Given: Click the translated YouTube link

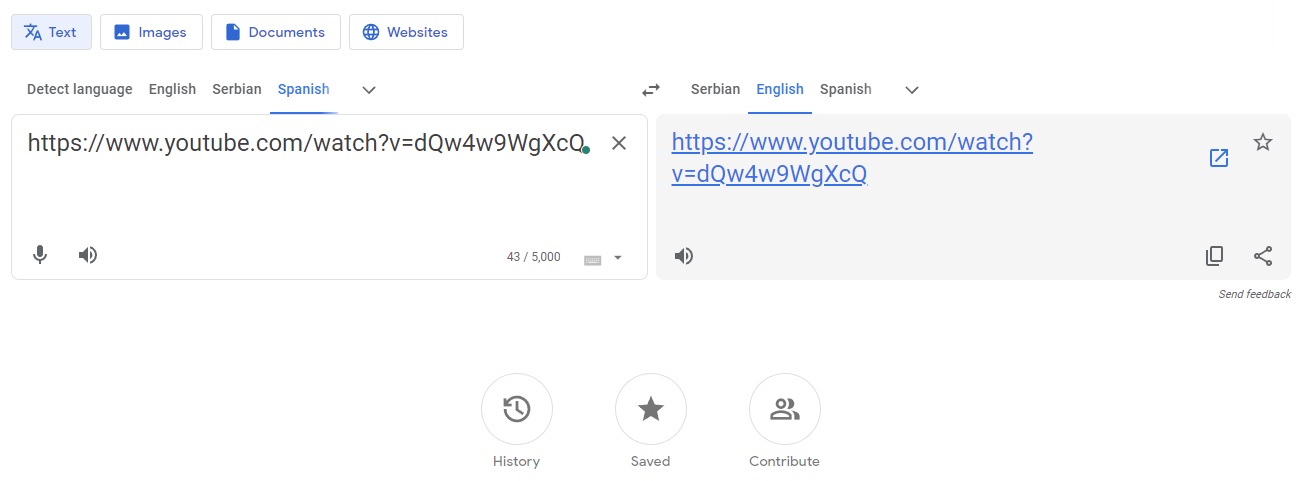Looking at the screenshot, I should (x=851, y=143).
